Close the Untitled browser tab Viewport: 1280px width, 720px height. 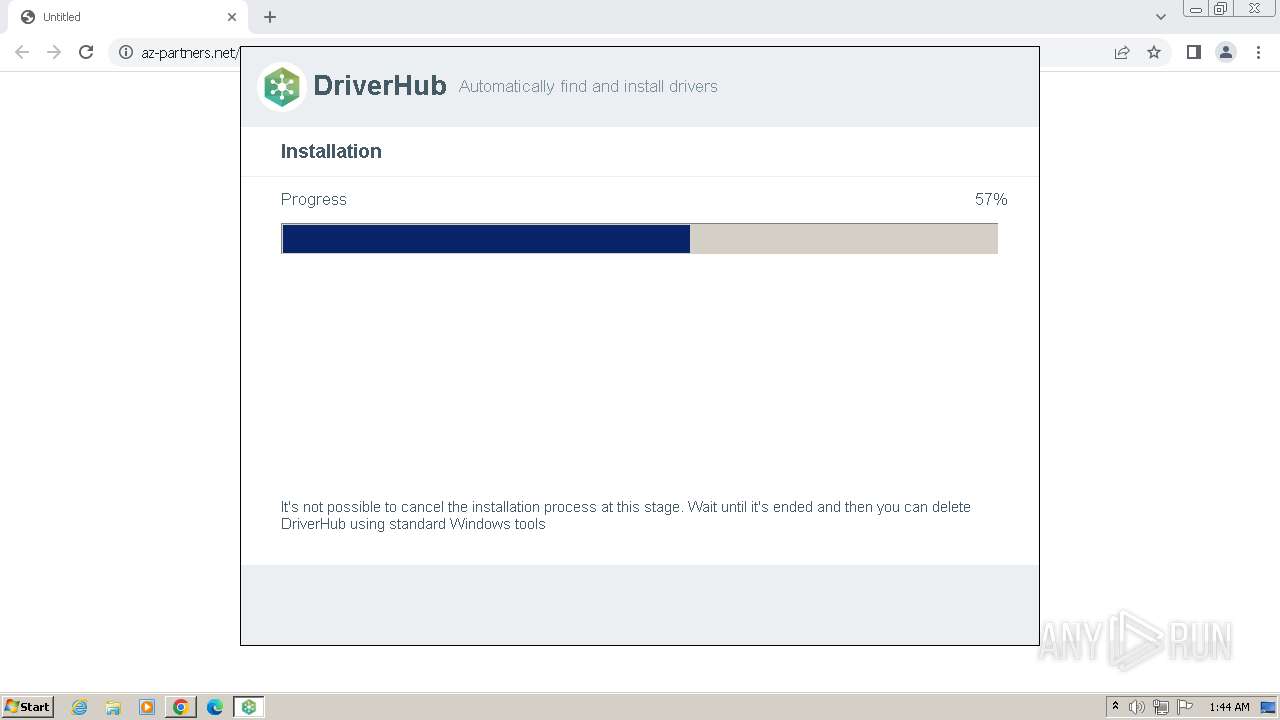pyautogui.click(x=232, y=17)
